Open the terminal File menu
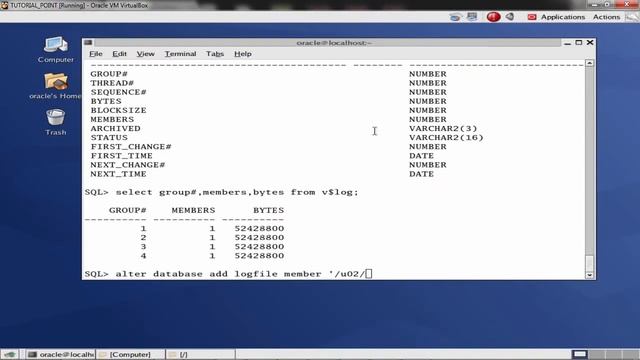Image resolution: width=640 pixels, height=360 pixels. pyautogui.click(x=96, y=54)
